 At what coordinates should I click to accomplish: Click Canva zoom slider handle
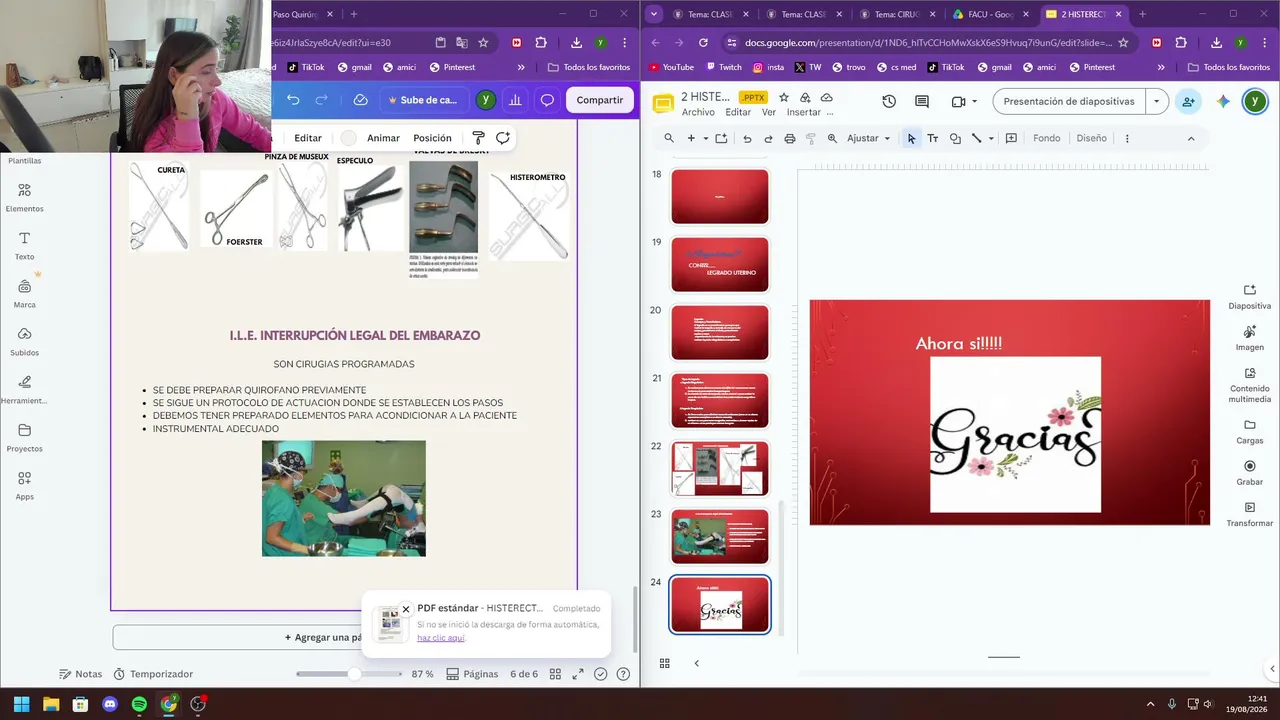(354, 674)
